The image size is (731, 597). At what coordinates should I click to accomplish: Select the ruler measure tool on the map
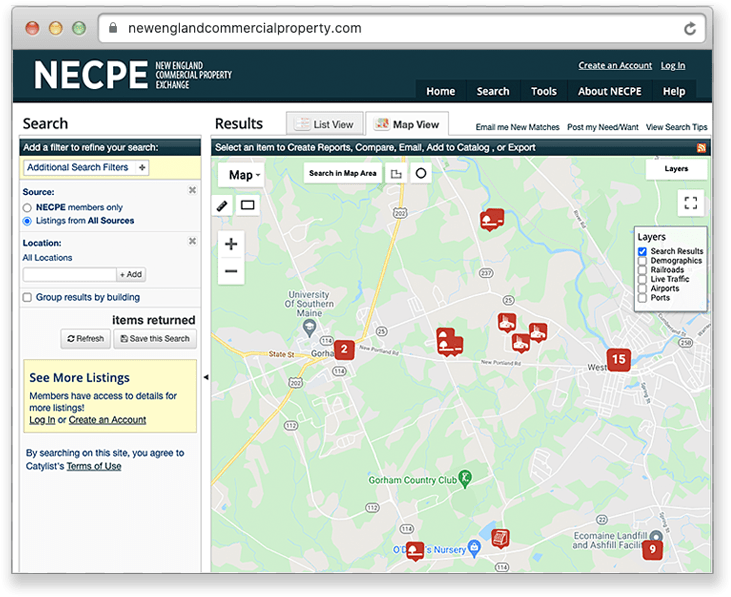pos(222,205)
